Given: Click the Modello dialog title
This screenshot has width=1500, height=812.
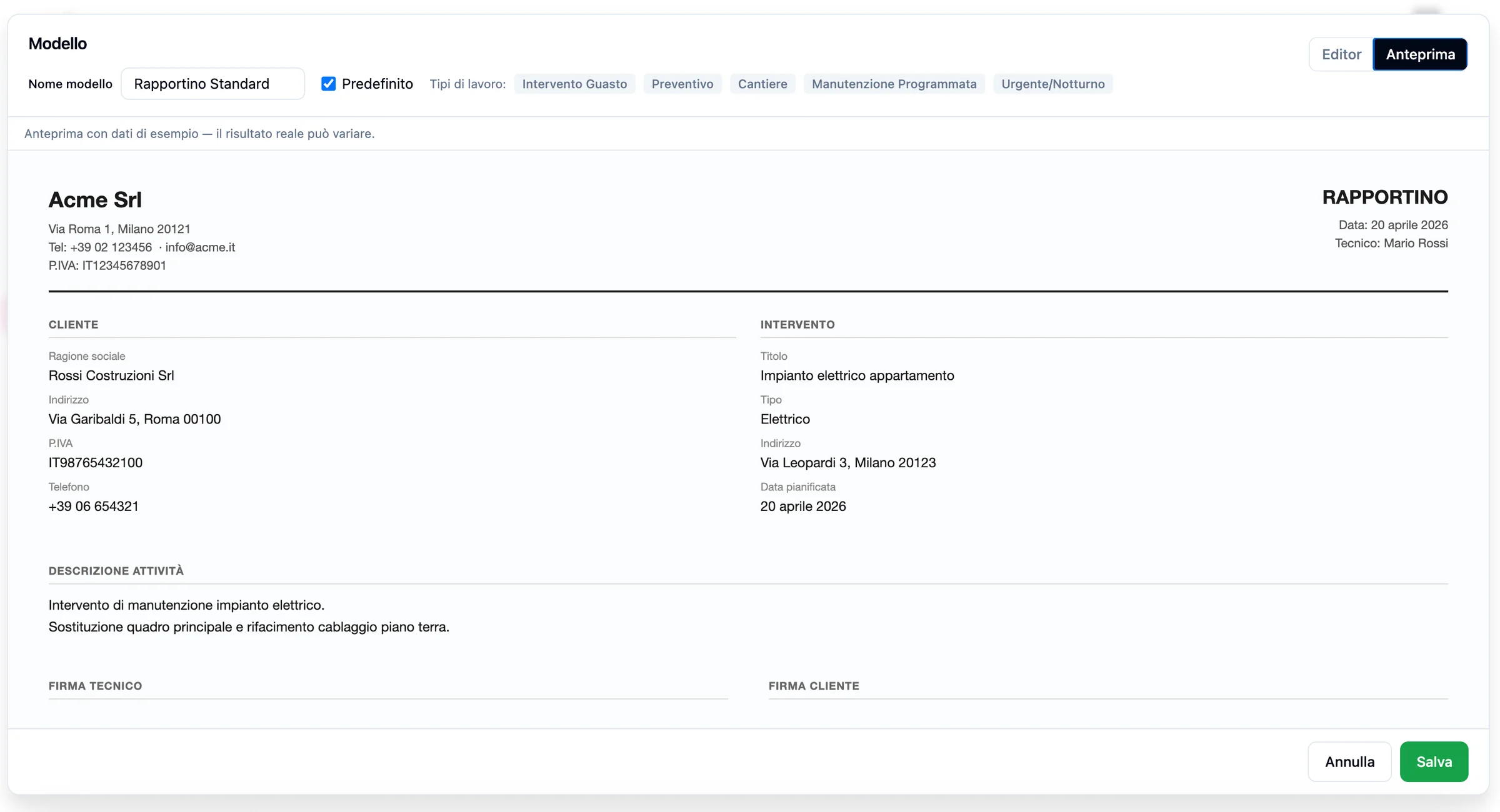Looking at the screenshot, I should coord(57,44).
